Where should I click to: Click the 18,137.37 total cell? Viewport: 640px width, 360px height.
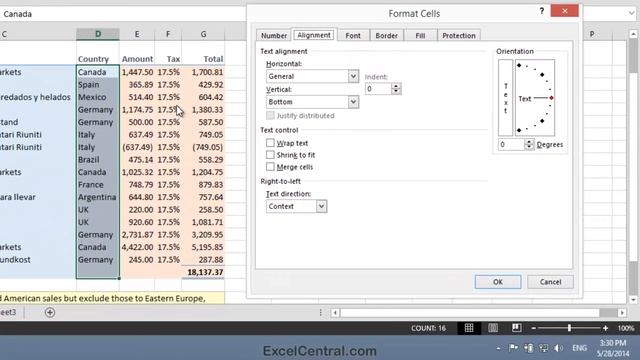[x=203, y=272]
